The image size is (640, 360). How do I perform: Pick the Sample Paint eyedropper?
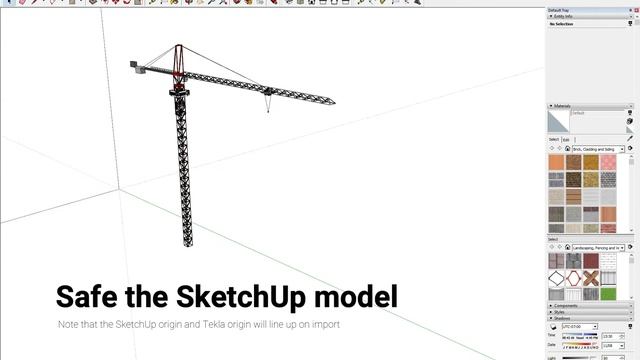[630, 139]
